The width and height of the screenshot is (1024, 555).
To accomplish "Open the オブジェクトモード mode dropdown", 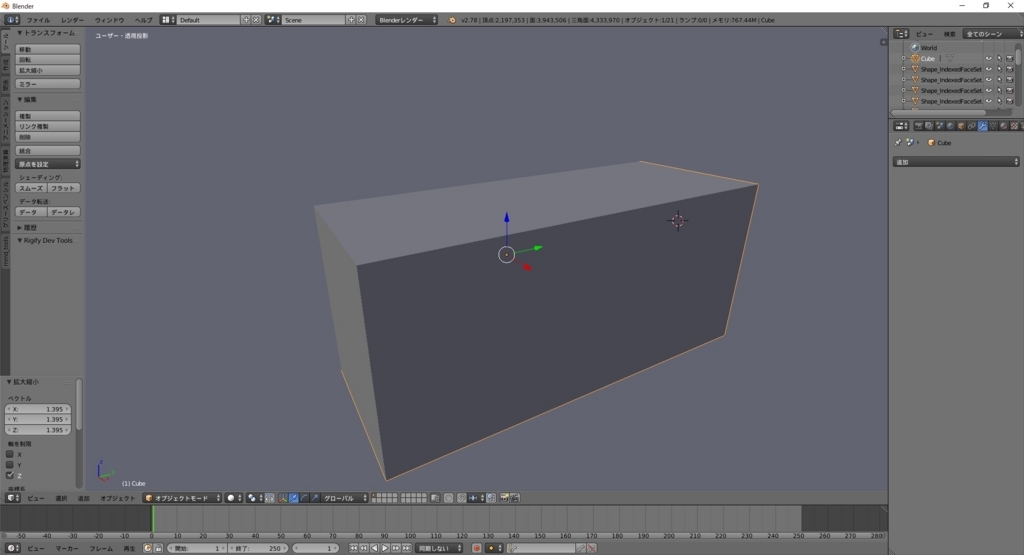I will 182,498.
